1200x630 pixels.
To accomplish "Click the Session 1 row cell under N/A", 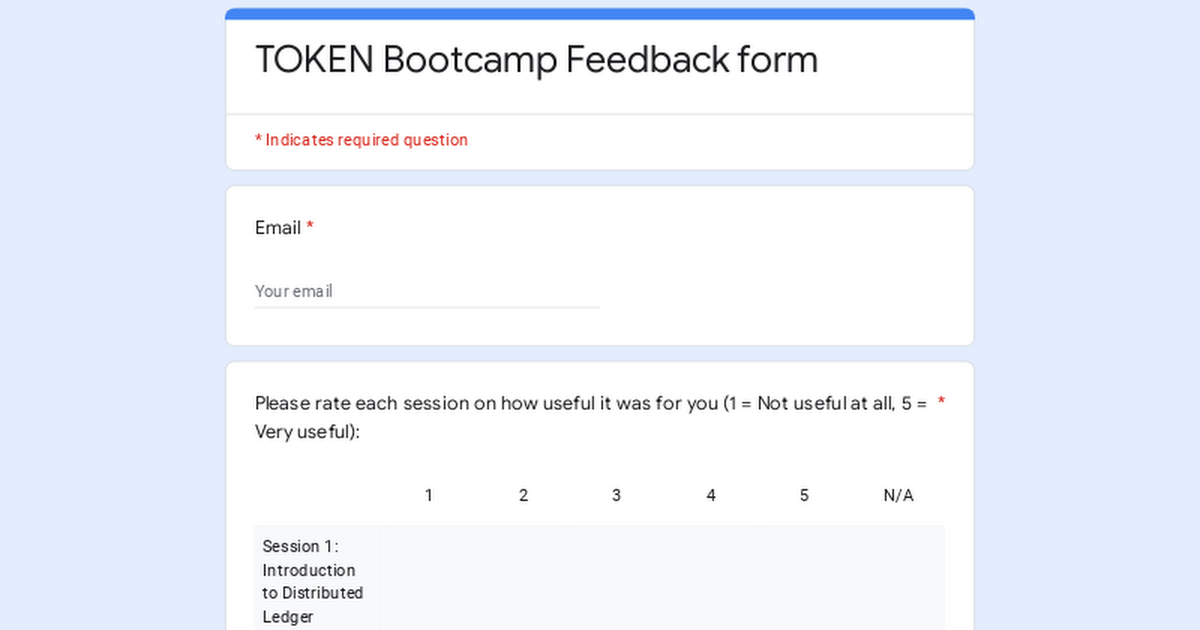I will [x=899, y=578].
